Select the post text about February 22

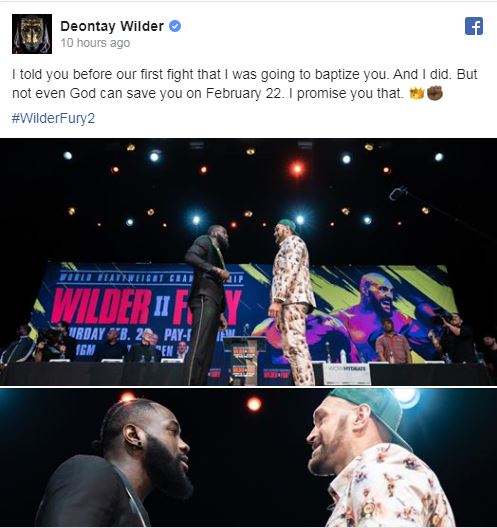(x=244, y=84)
